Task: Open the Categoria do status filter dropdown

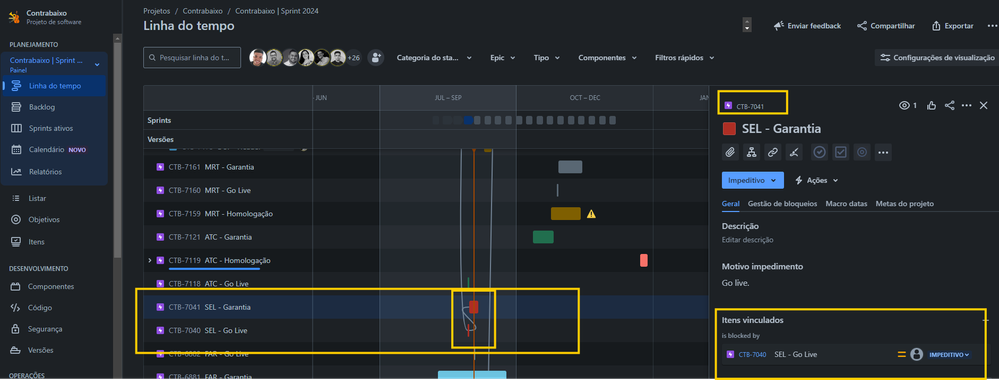Action: click(x=434, y=57)
